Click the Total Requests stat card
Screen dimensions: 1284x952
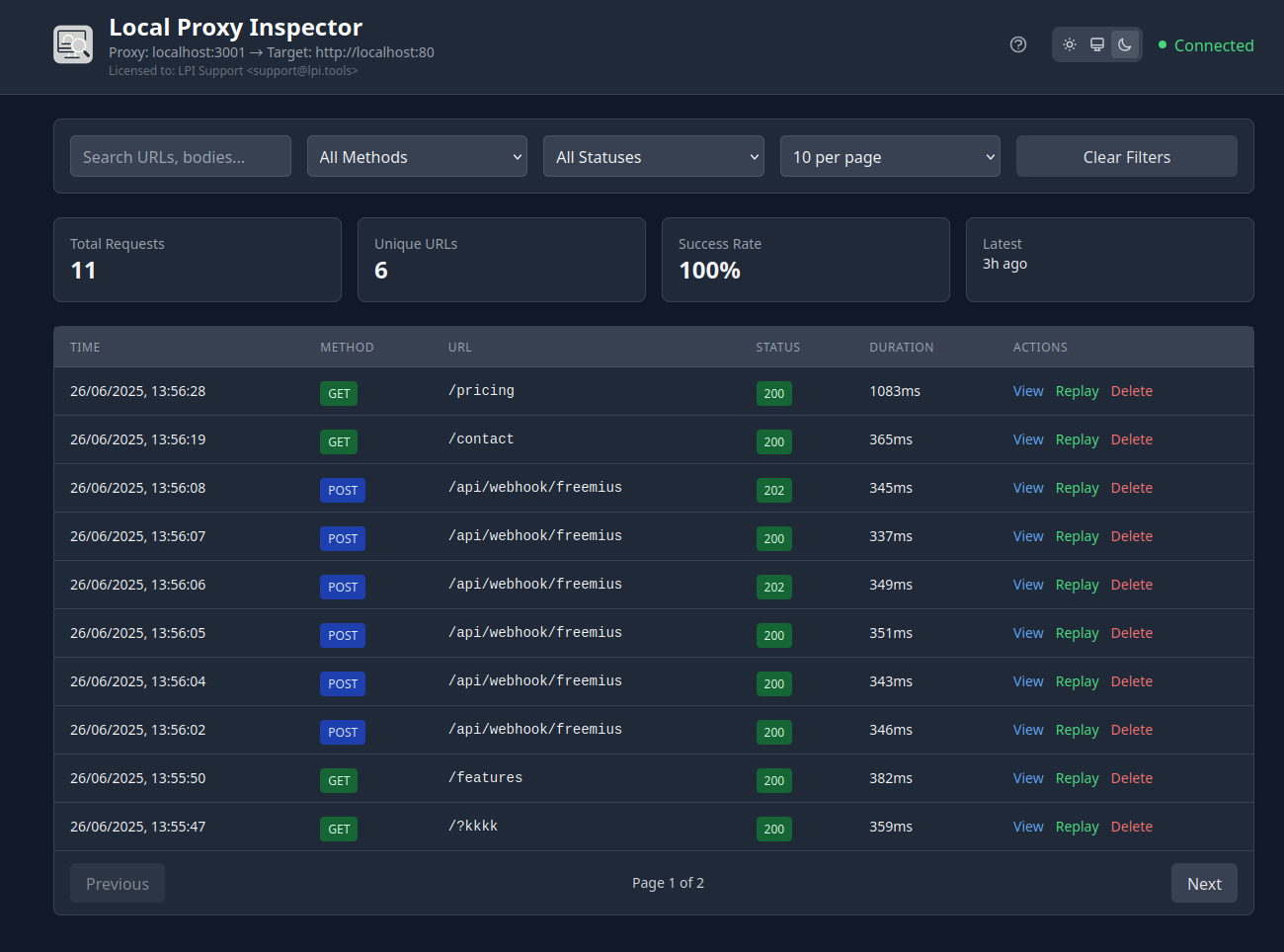(198, 259)
